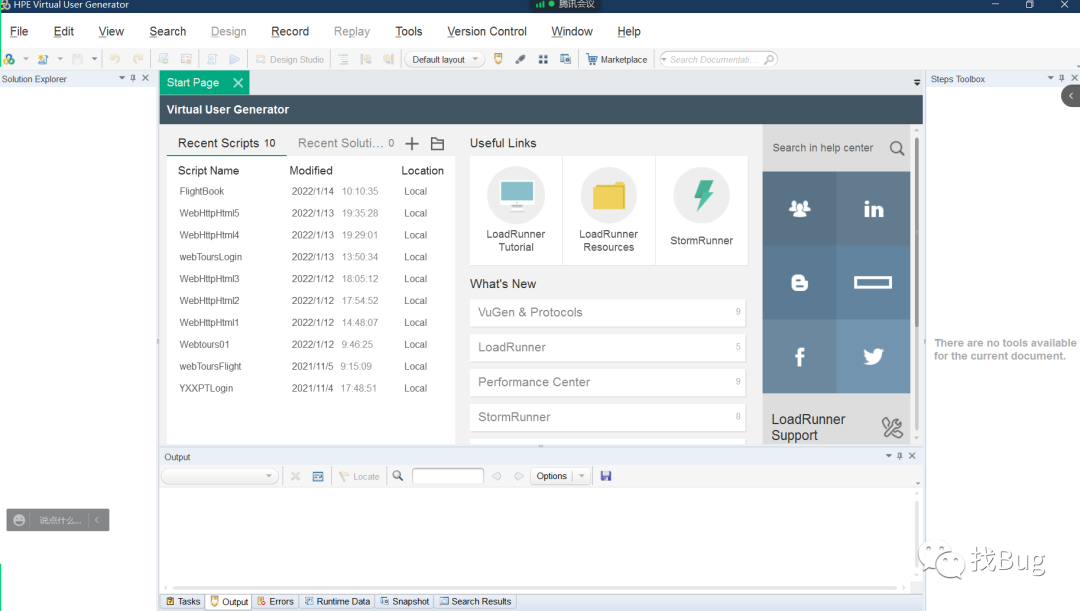
Task: Open the LinkedIn tile
Action: 873,209
